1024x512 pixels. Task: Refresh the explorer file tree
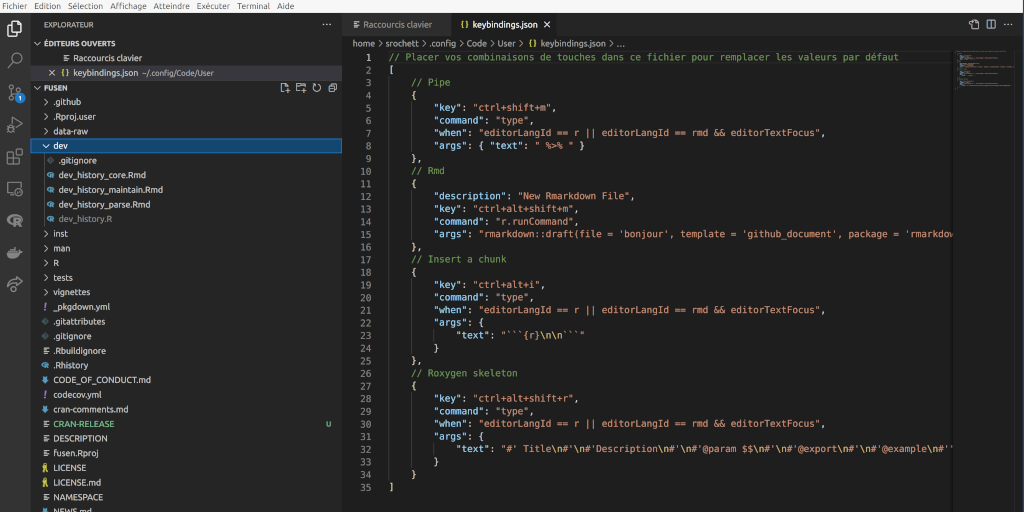317,88
